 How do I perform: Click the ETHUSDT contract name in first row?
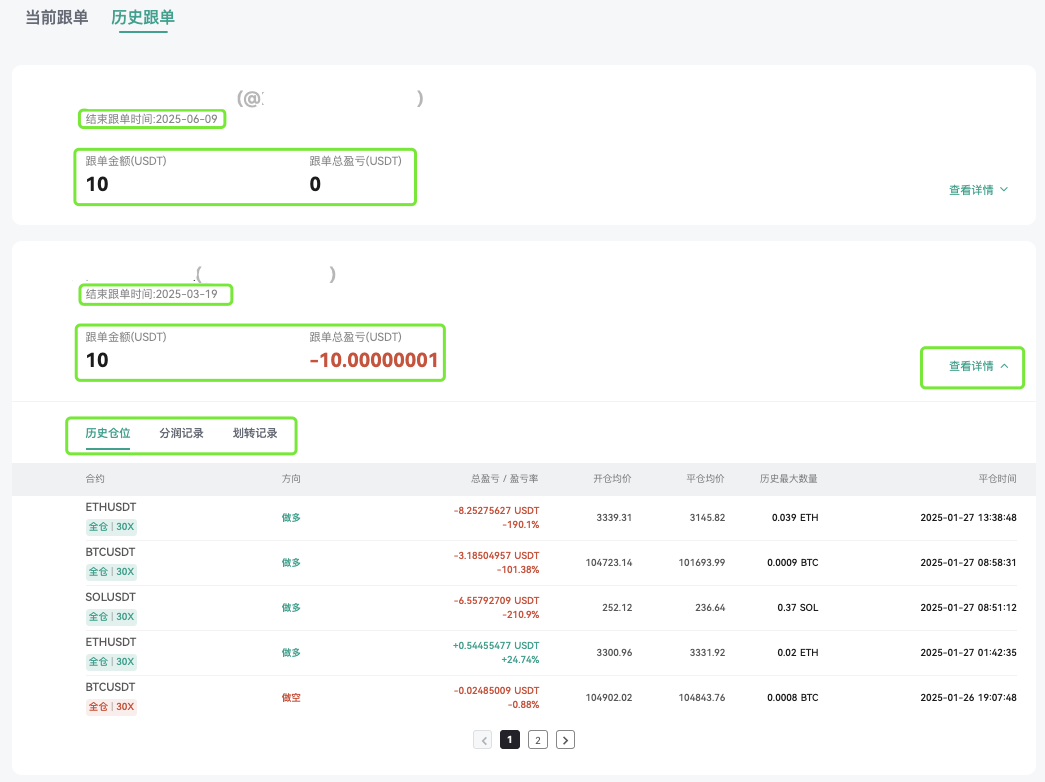point(111,507)
